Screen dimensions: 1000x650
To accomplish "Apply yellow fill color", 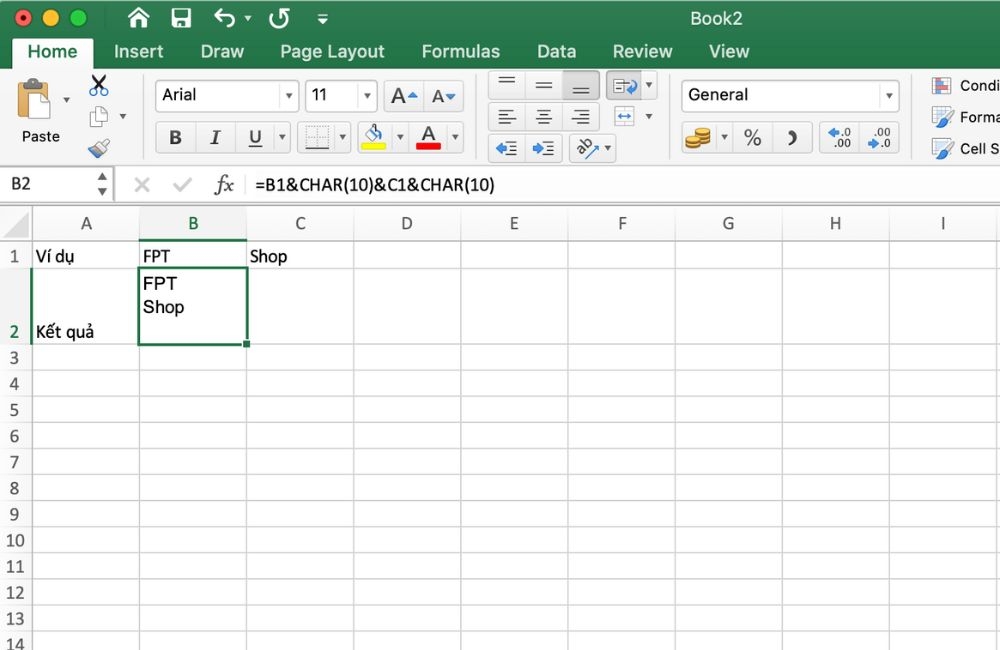I will 374,137.
